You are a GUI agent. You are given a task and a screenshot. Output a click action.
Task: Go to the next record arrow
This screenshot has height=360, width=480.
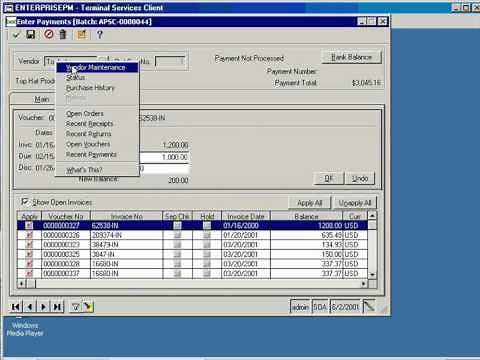pos(43,307)
